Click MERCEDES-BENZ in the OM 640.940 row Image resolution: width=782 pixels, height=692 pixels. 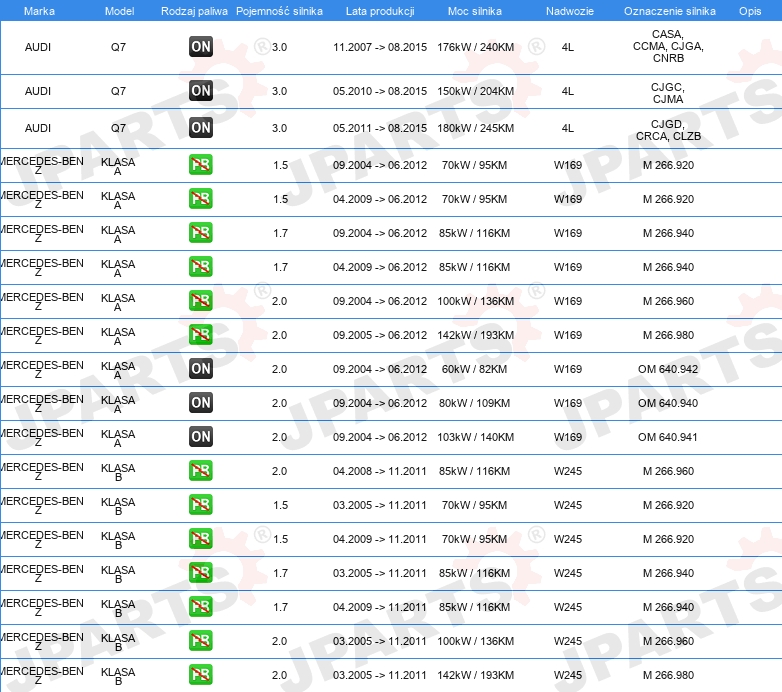click(x=41, y=404)
